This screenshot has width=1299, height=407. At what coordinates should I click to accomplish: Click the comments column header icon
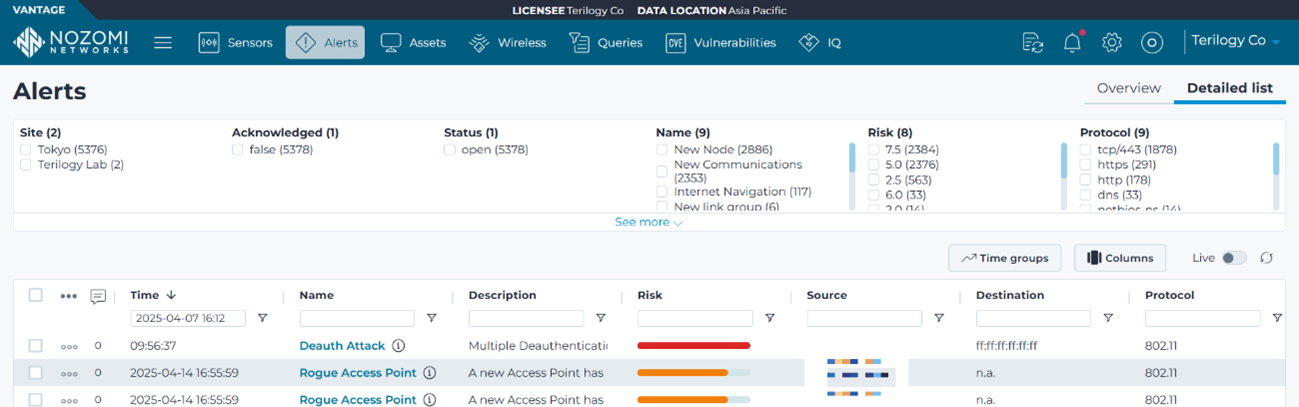(x=98, y=296)
